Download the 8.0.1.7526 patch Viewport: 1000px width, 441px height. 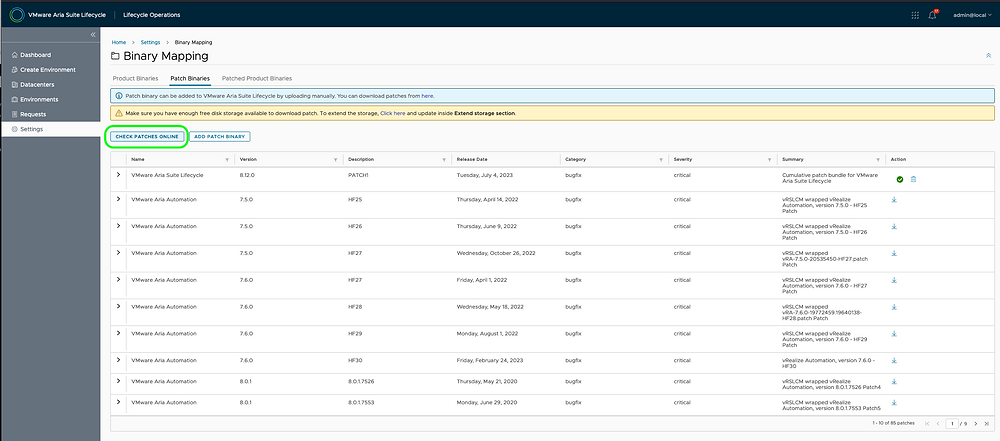tap(894, 382)
